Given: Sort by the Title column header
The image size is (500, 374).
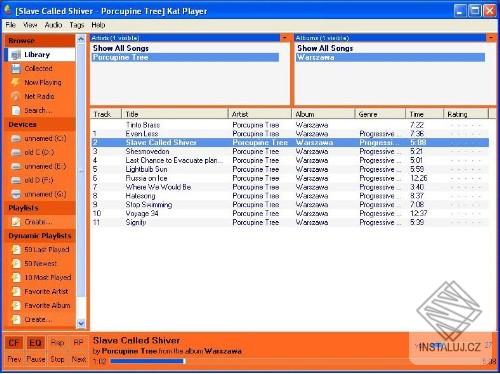Looking at the screenshot, I should [175, 114].
